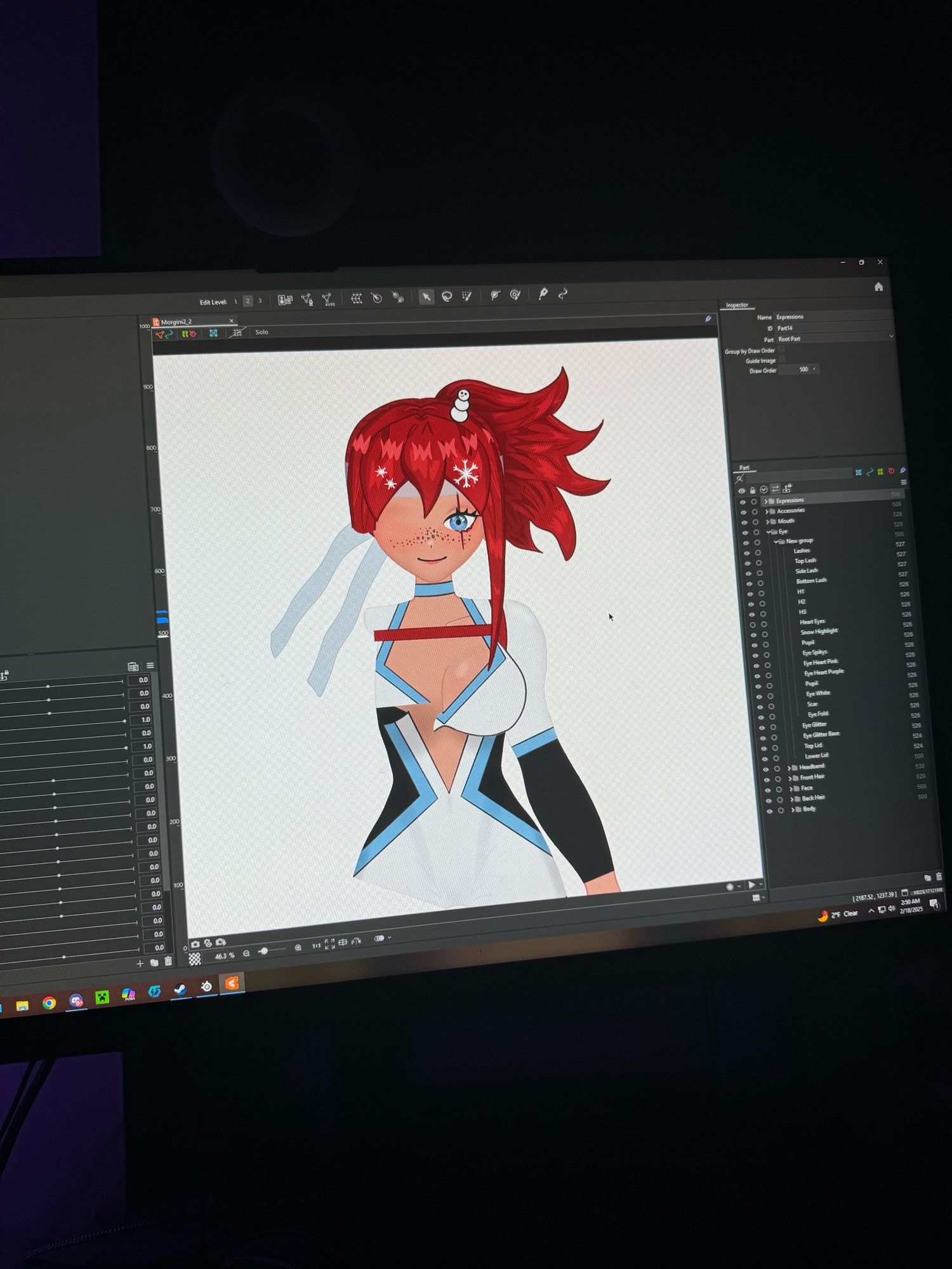This screenshot has height=1269, width=952.
Task: Open Minecraft from the taskbar
Action: pyautogui.click(x=102, y=997)
